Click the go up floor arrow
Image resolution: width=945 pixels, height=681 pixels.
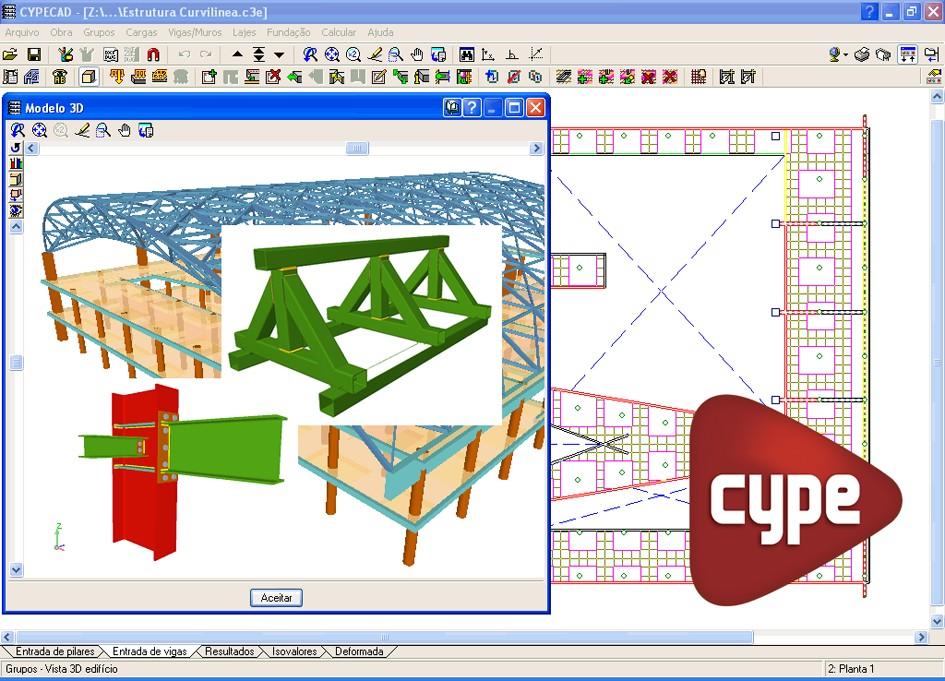click(x=237, y=55)
